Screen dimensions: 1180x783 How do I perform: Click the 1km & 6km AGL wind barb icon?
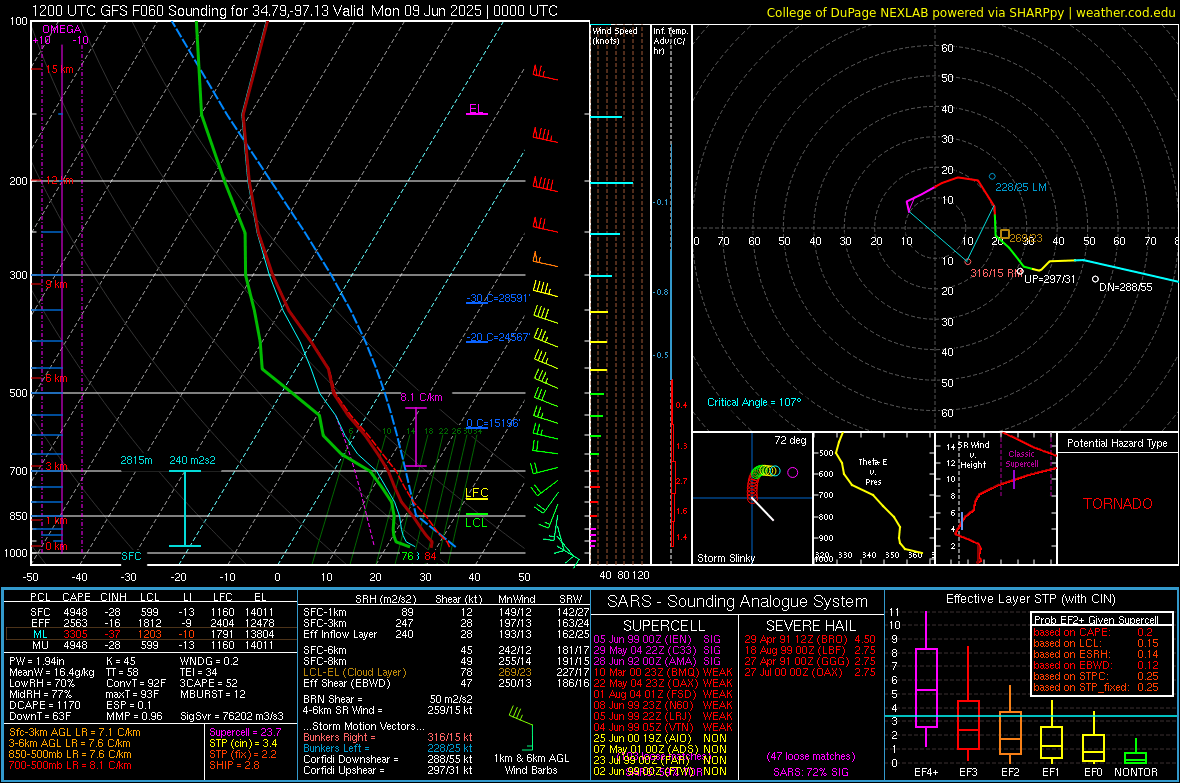point(522,727)
